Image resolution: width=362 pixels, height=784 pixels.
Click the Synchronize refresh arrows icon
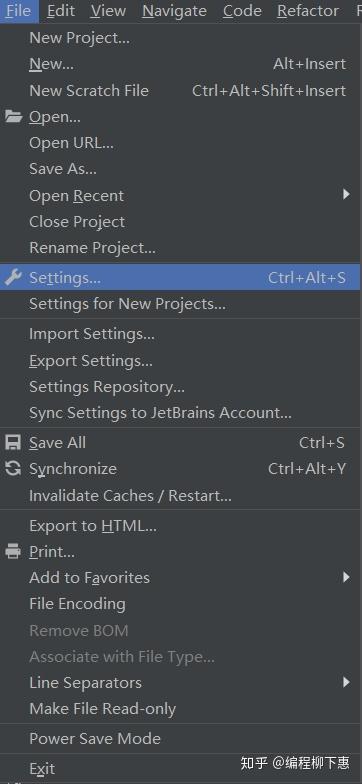point(13,468)
